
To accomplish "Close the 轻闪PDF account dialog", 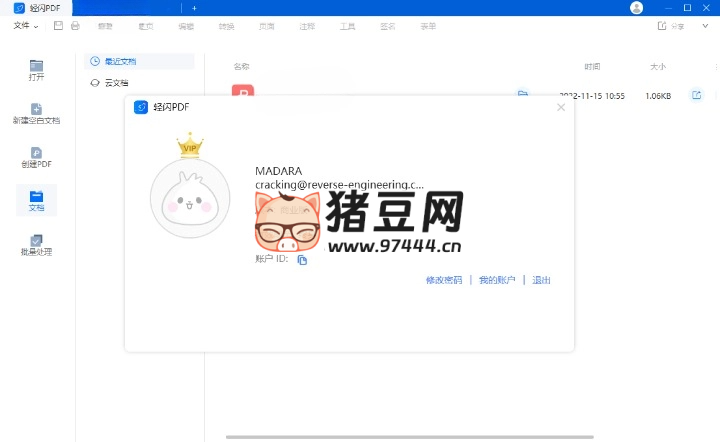I will pyautogui.click(x=561, y=107).
